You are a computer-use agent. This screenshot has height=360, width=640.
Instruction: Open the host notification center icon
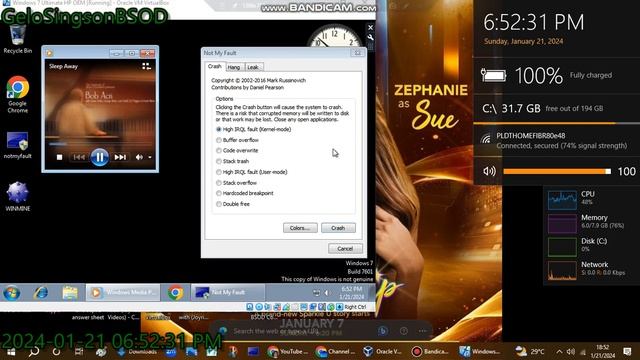tap(627, 351)
